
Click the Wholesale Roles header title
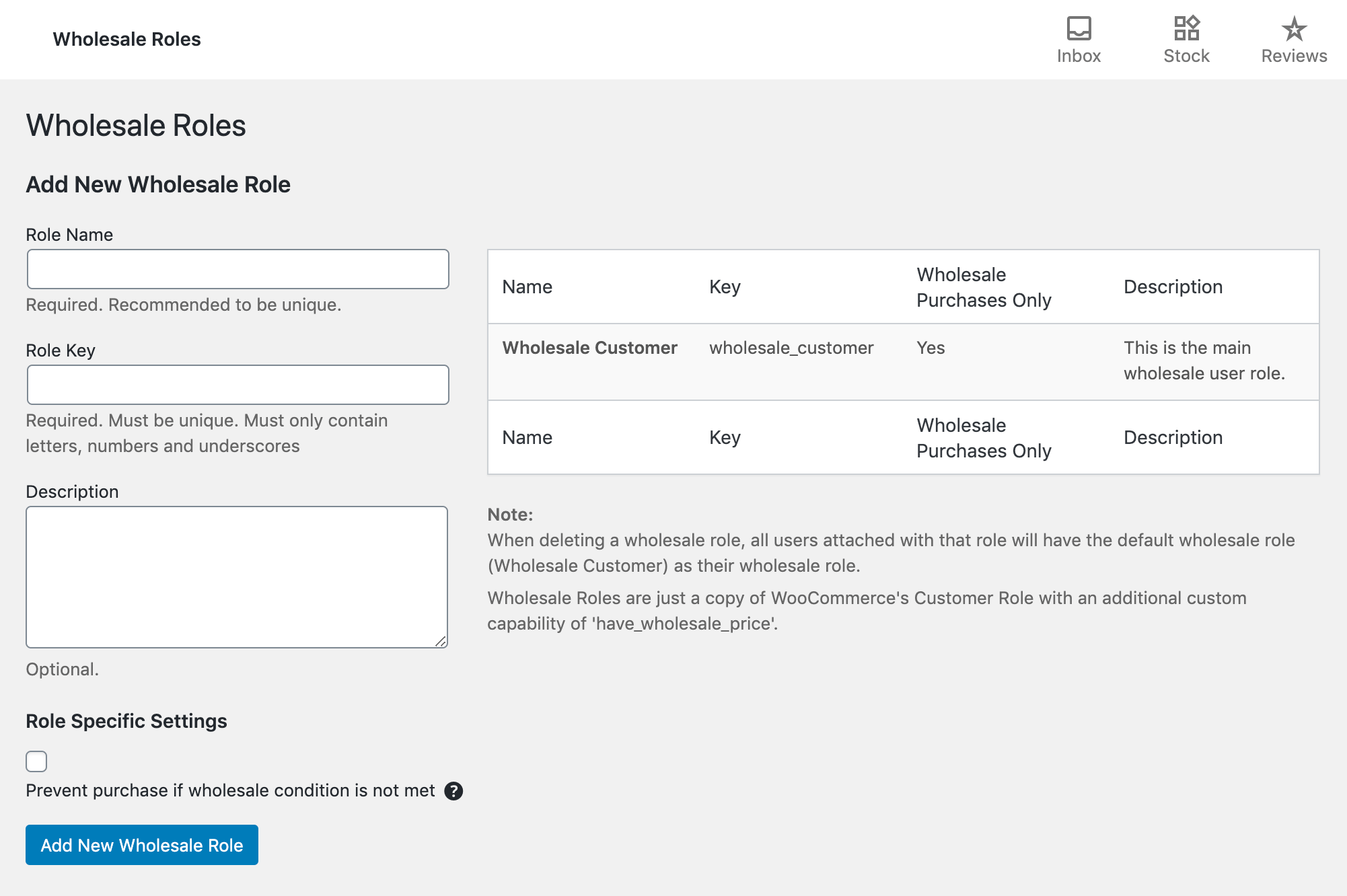(126, 39)
